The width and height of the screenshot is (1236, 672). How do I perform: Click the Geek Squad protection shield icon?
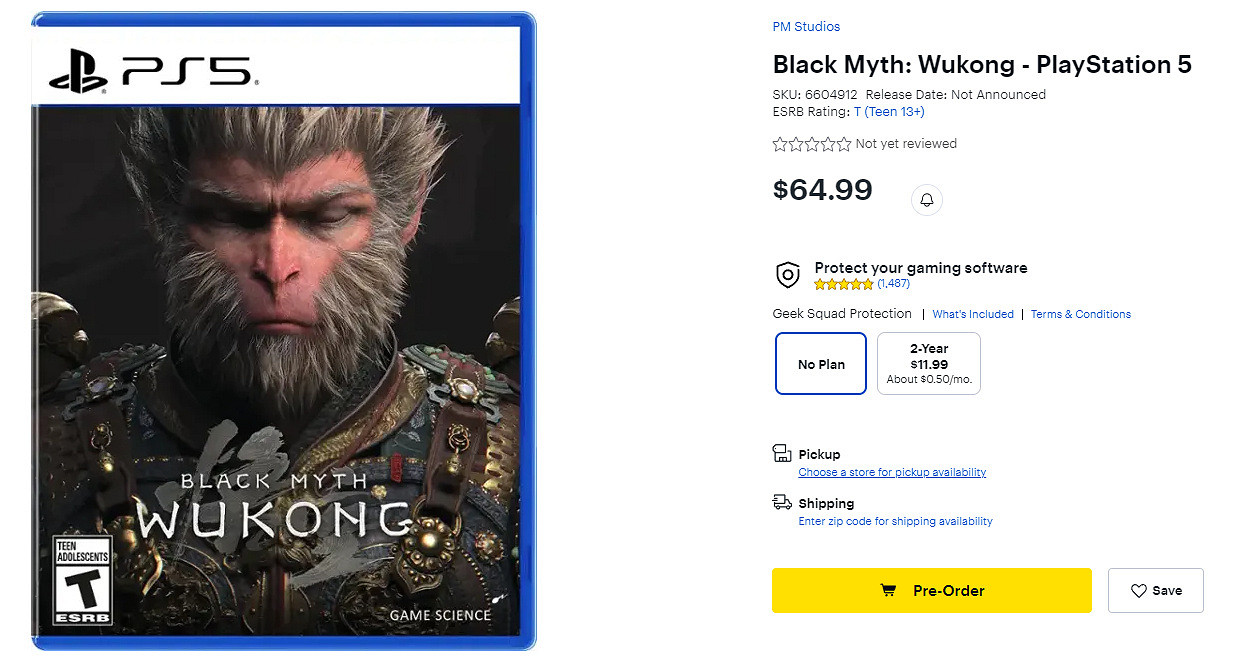click(788, 275)
